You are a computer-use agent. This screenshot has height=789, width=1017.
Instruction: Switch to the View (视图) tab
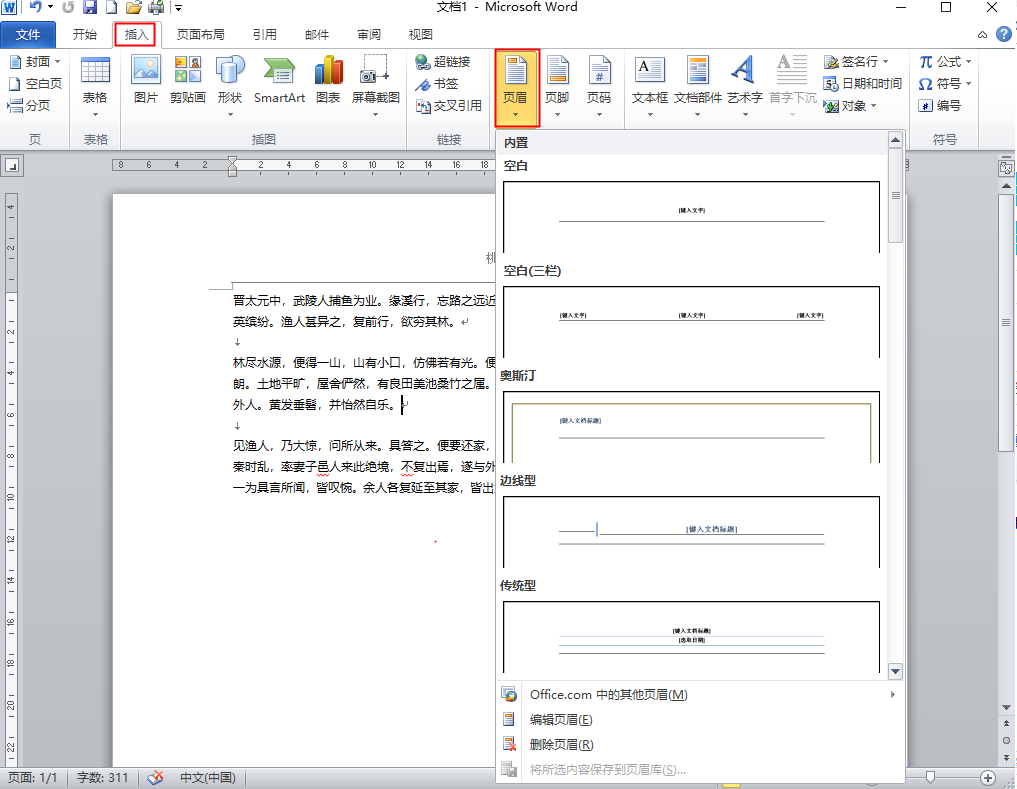[x=421, y=34]
